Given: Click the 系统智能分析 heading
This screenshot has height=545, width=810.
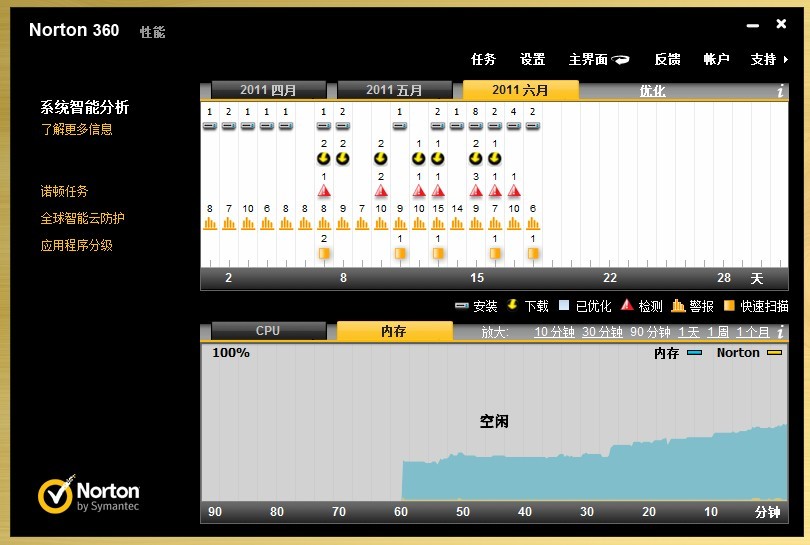Looking at the screenshot, I should click(x=85, y=107).
